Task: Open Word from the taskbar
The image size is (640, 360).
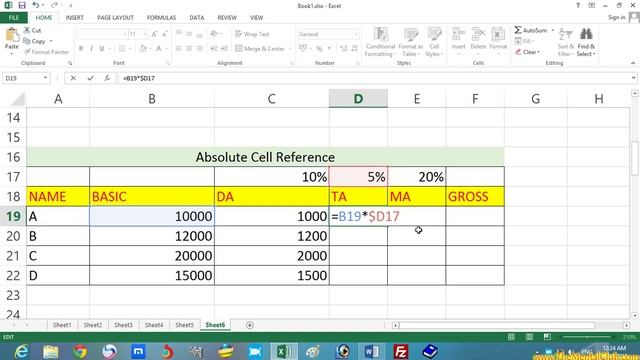Action: click(x=371, y=351)
